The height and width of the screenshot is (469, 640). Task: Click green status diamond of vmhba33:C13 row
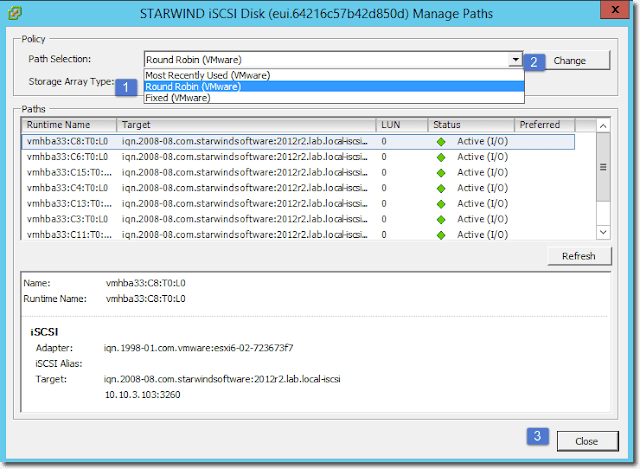click(441, 204)
